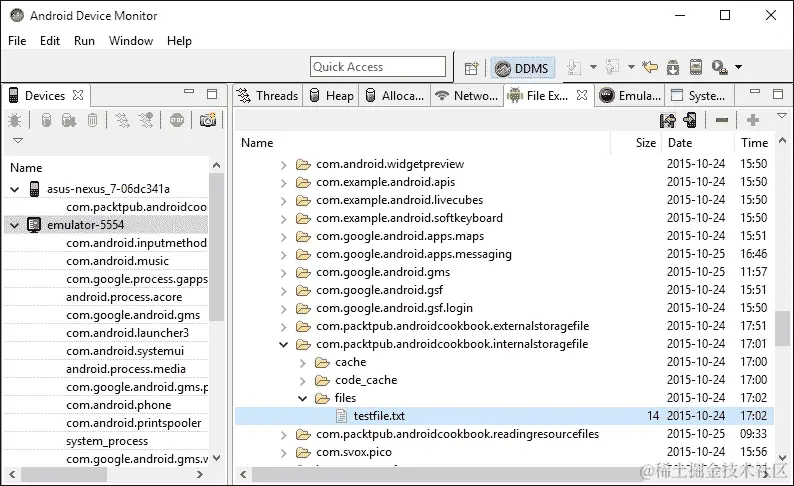Viewport: 794px width, 486px height.
Task: Click the Android Virtual Device Manager icon
Action: pos(696,67)
